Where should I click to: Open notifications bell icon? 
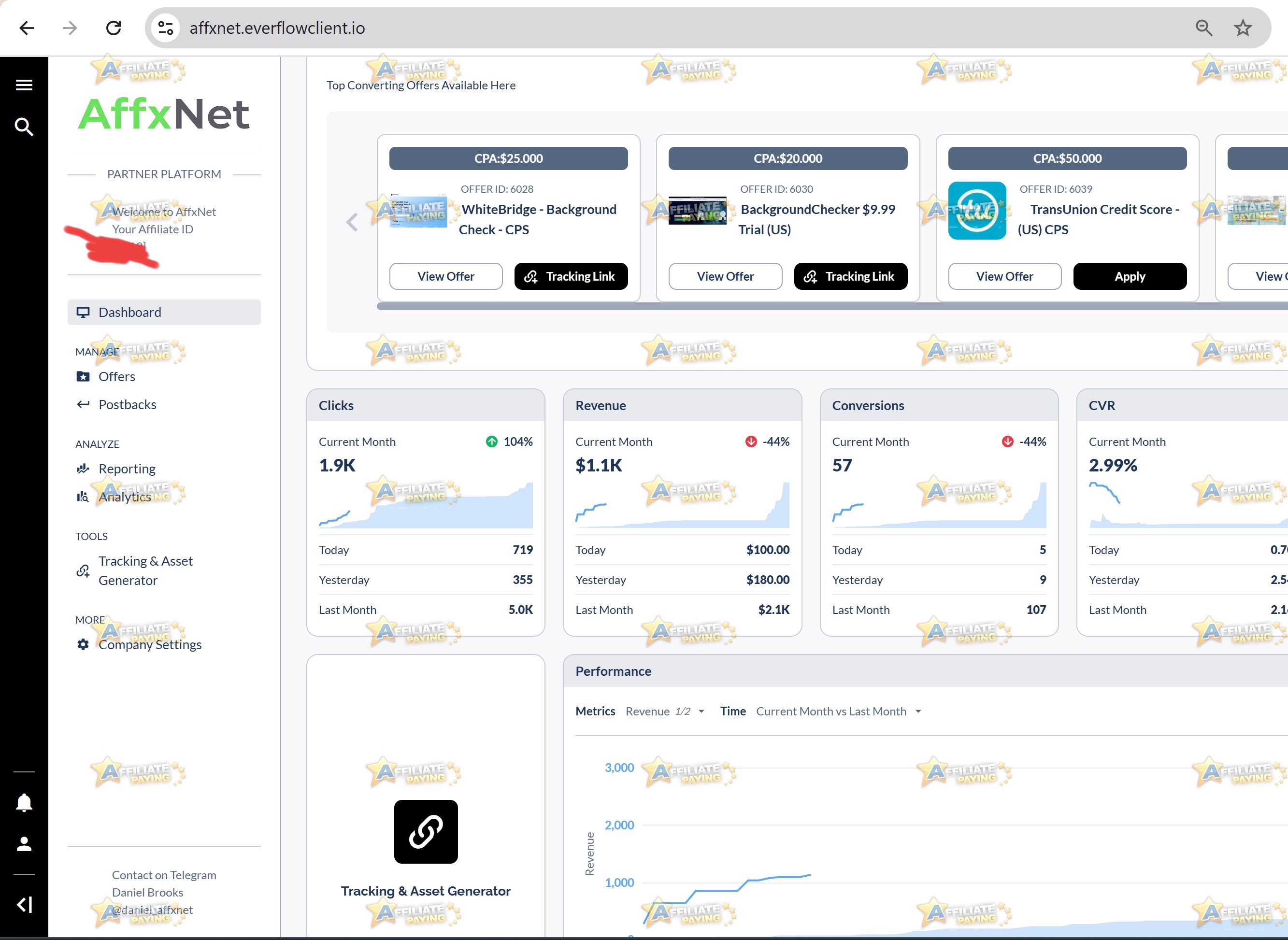pos(24,802)
